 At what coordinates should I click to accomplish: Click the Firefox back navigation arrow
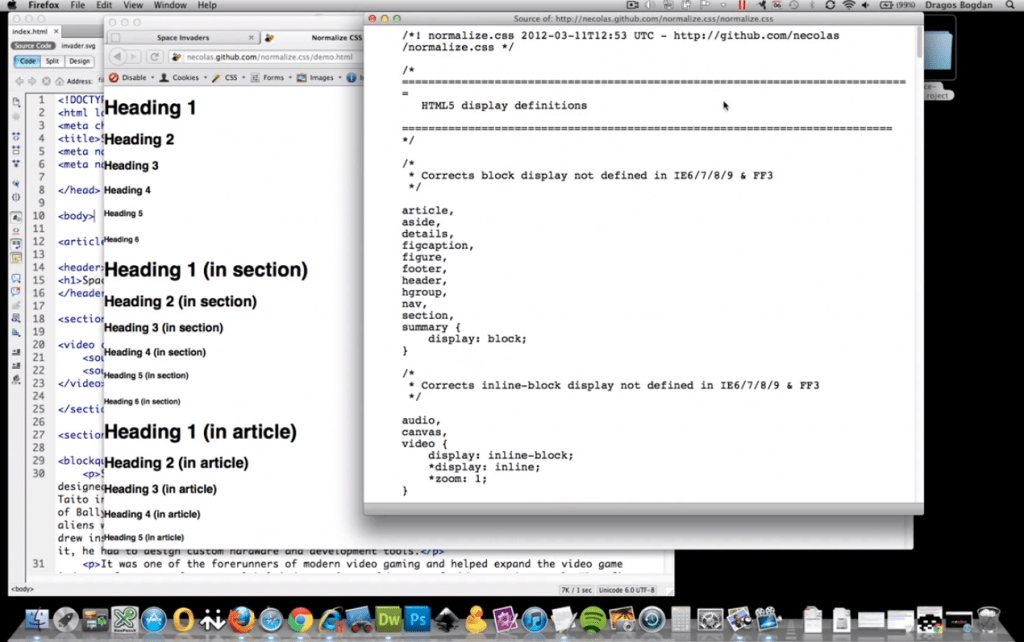[x=120, y=57]
